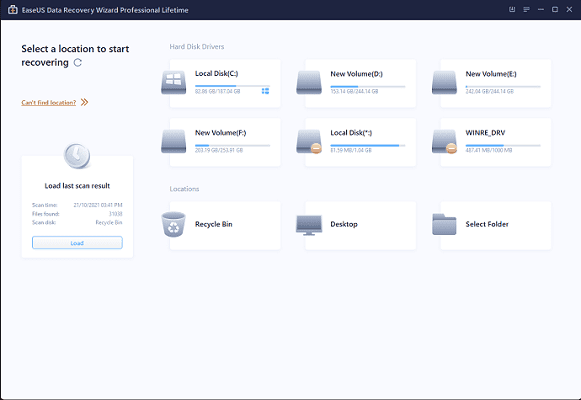Click the EaseUS app logo in the title bar

tap(13, 10)
